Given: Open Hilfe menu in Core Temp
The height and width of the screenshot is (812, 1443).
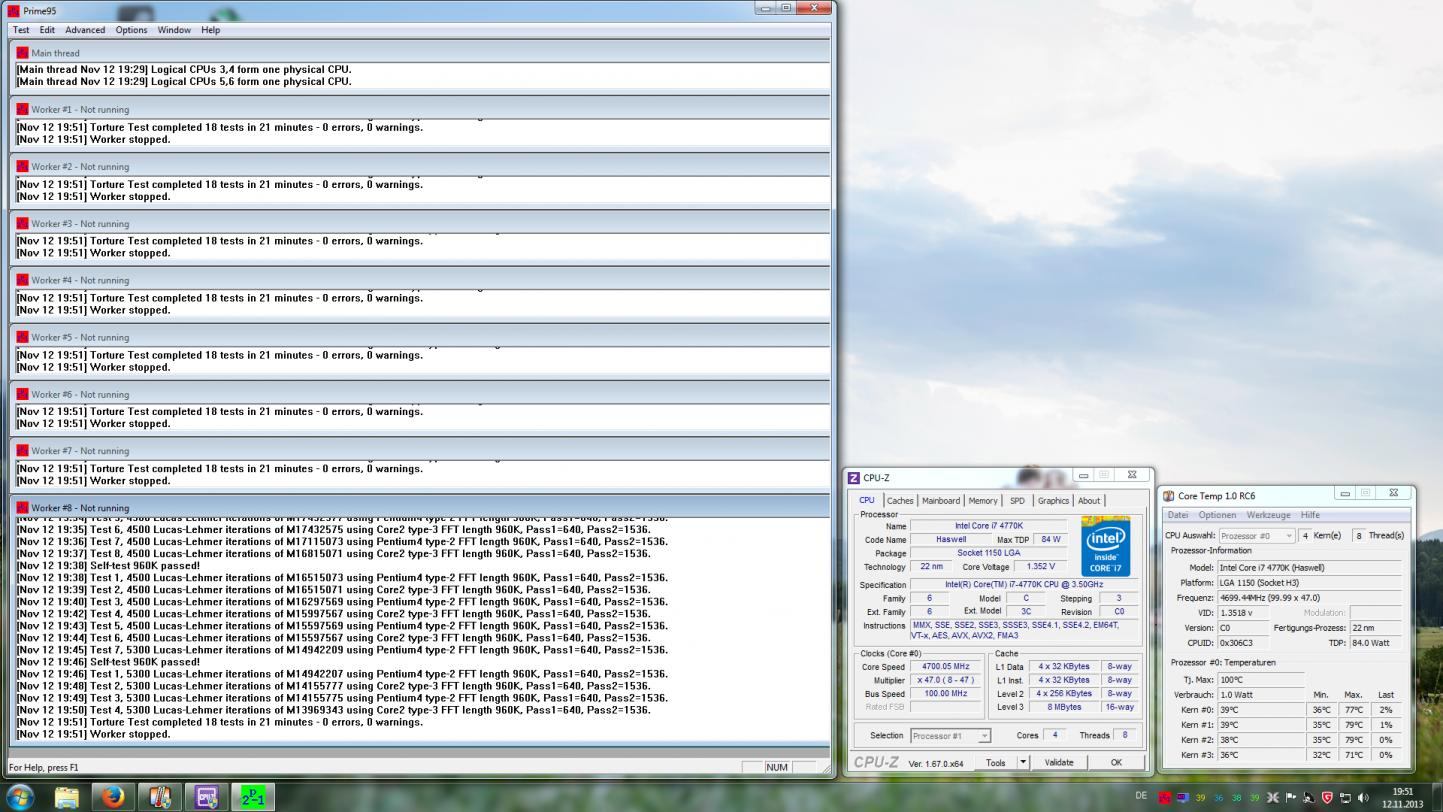Looking at the screenshot, I should tap(1310, 515).
